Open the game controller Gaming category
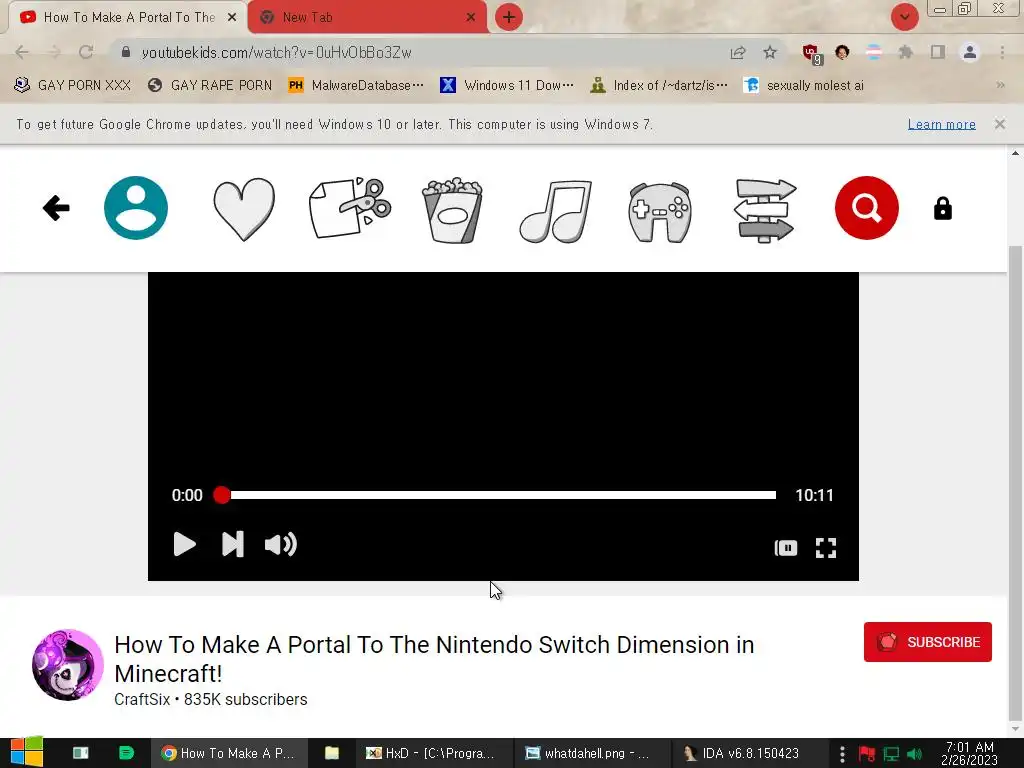 [x=660, y=212]
